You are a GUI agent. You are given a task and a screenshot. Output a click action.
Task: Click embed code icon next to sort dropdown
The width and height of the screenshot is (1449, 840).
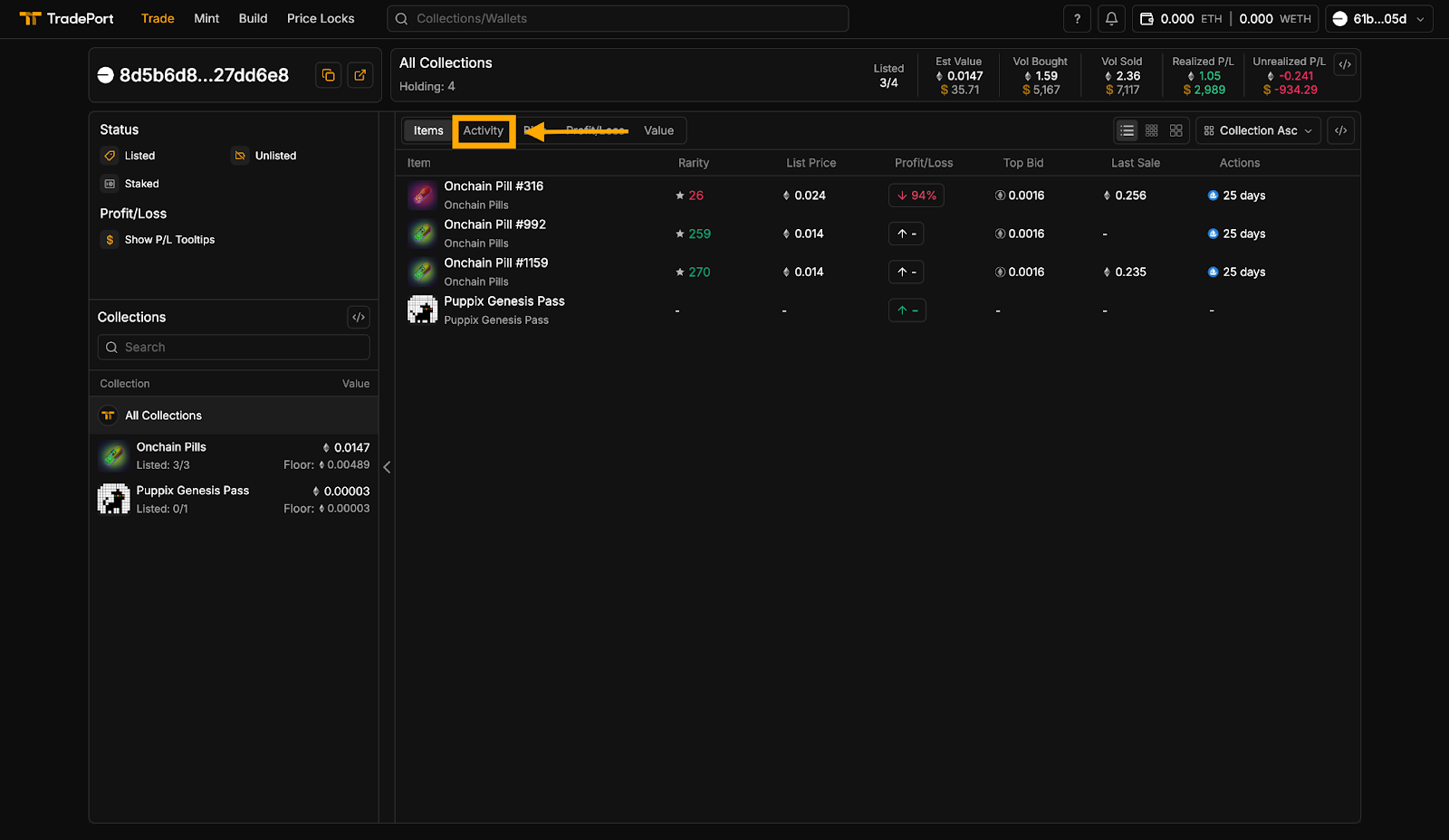[1340, 130]
